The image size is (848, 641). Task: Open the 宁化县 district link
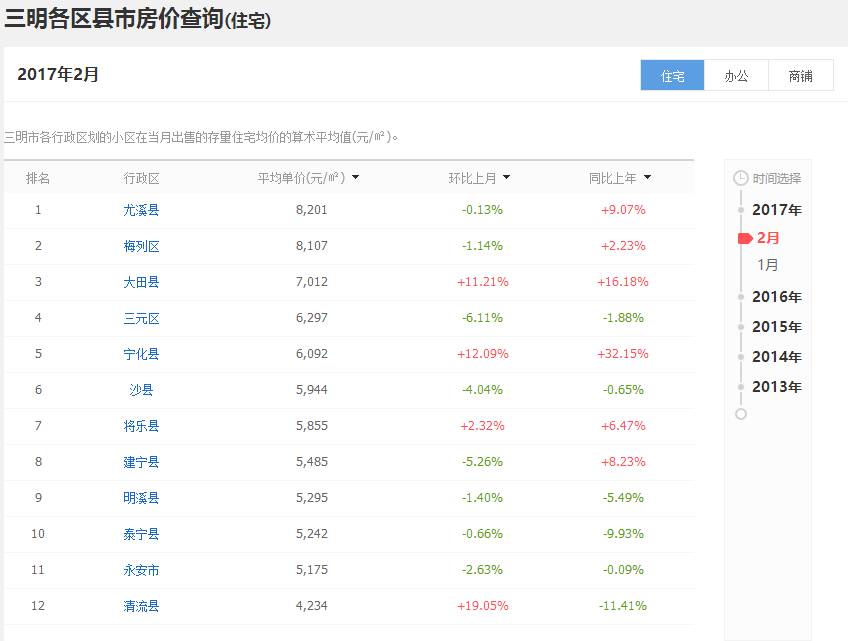pyautogui.click(x=141, y=354)
